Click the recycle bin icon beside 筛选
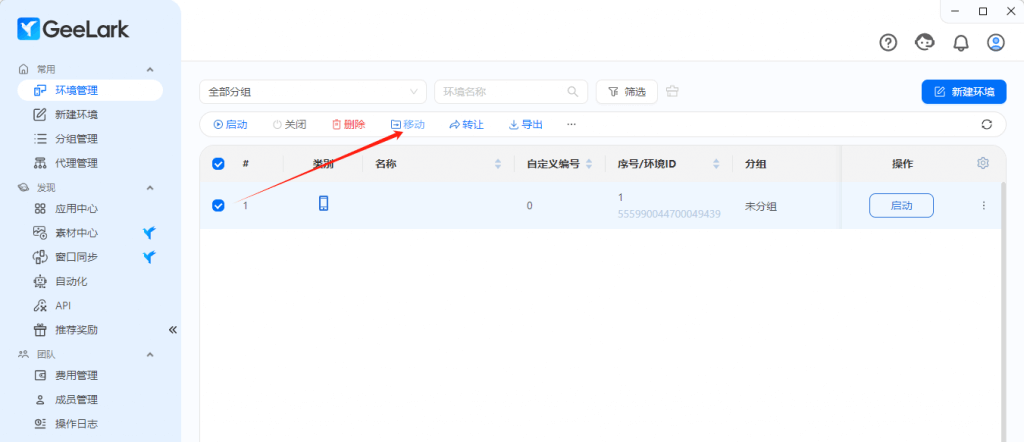Screen dimensions: 1024x442 click(672, 92)
